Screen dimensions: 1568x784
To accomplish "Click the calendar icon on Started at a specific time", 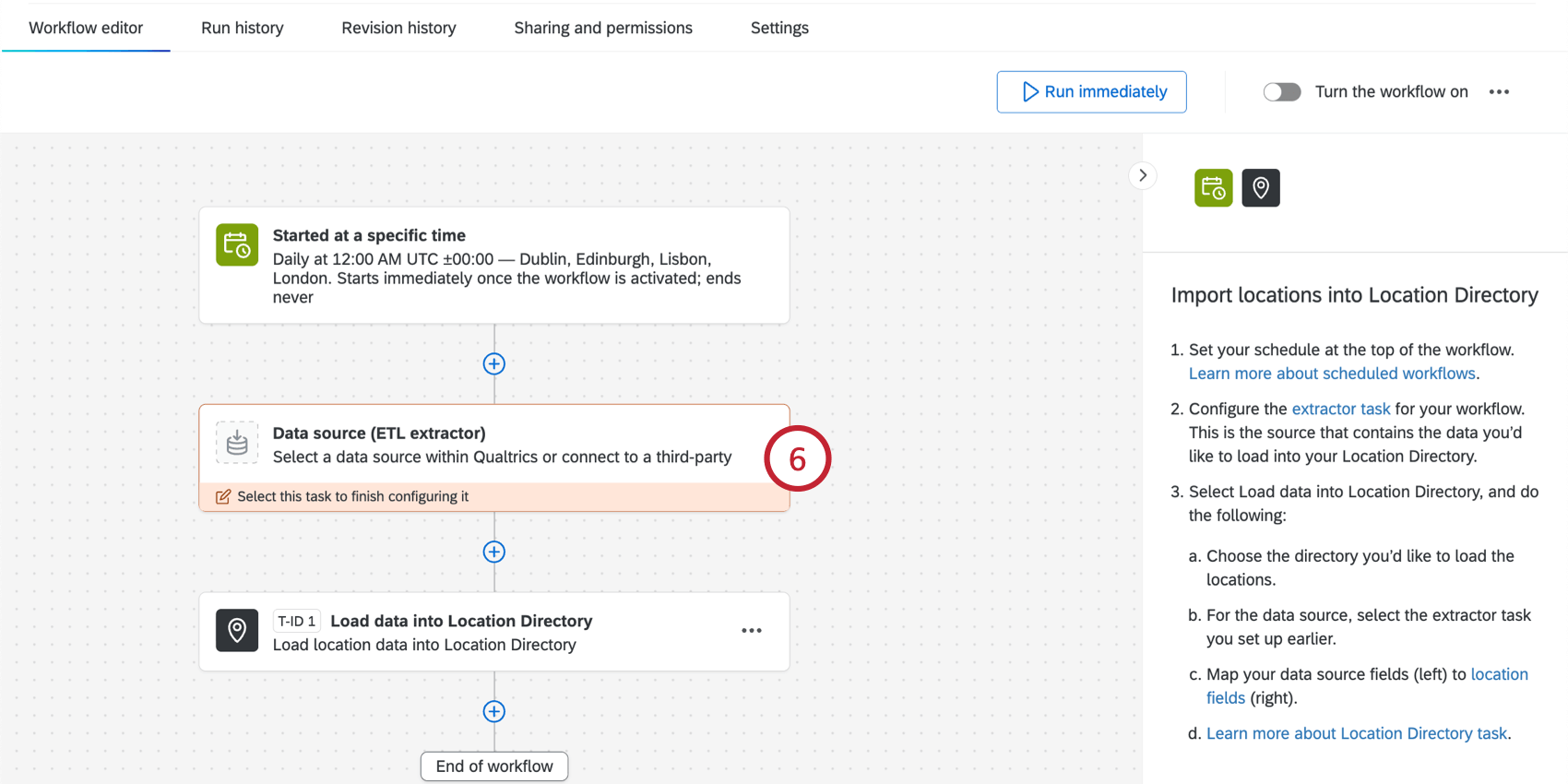I will click(237, 244).
